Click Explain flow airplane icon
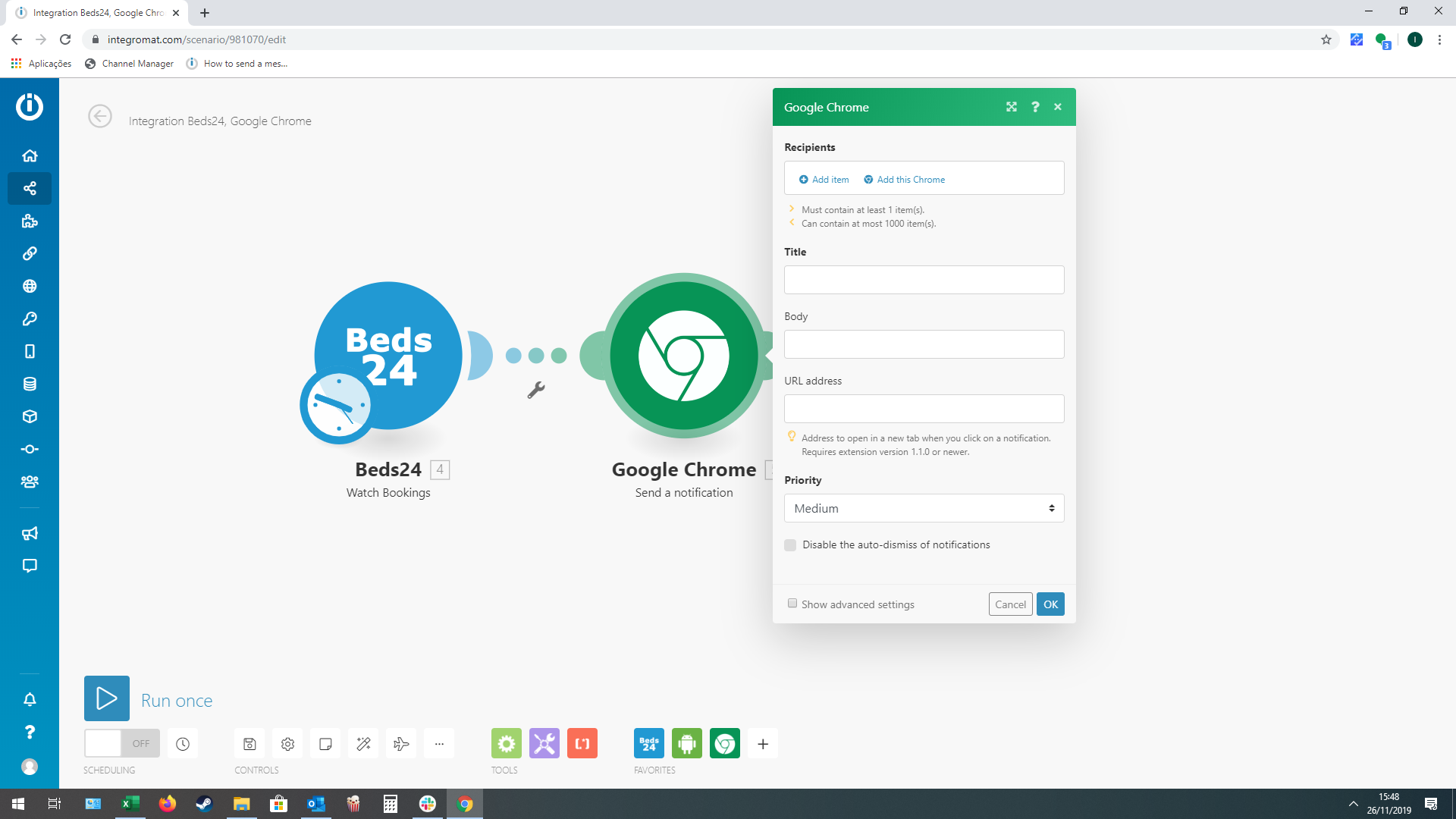This screenshot has height=819, width=1456. 401,744
